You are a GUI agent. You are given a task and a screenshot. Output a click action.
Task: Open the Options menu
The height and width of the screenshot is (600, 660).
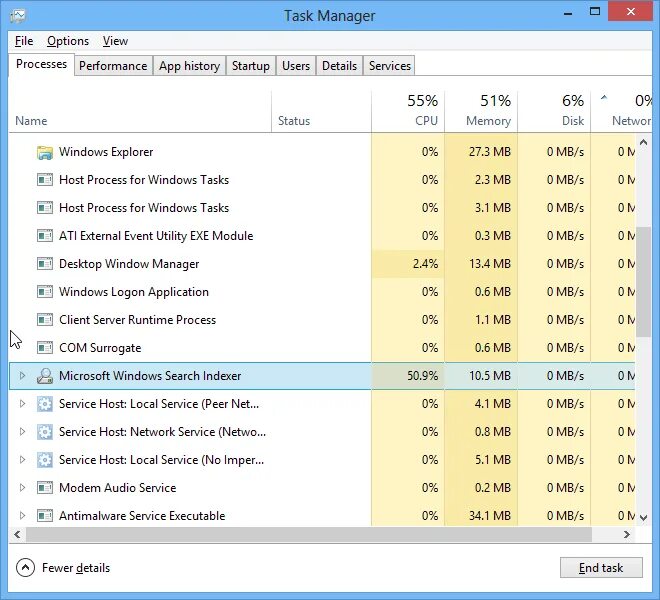coord(68,41)
